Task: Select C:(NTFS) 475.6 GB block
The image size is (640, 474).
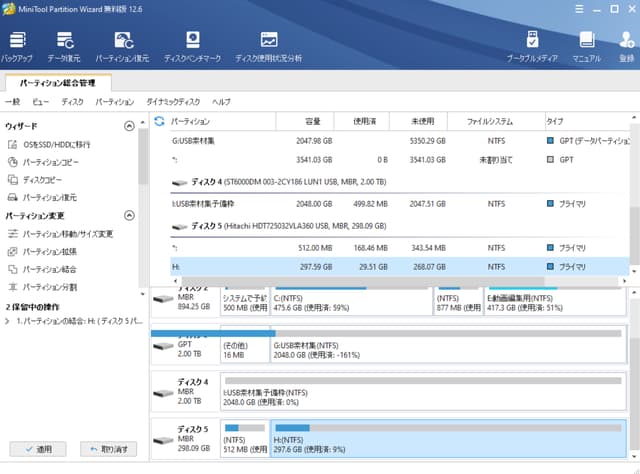Action: tap(351, 301)
